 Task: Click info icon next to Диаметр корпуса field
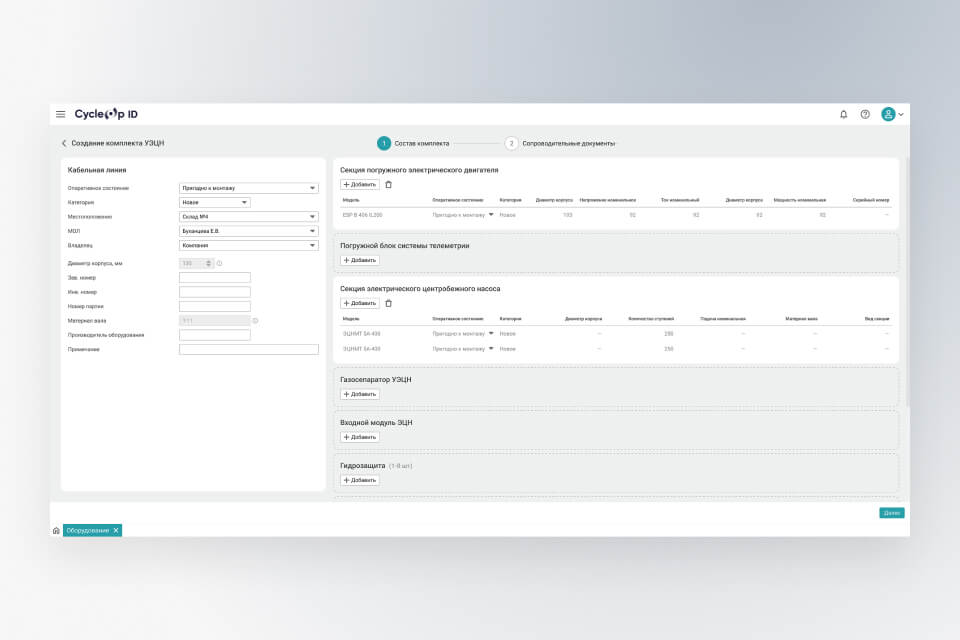click(x=219, y=263)
